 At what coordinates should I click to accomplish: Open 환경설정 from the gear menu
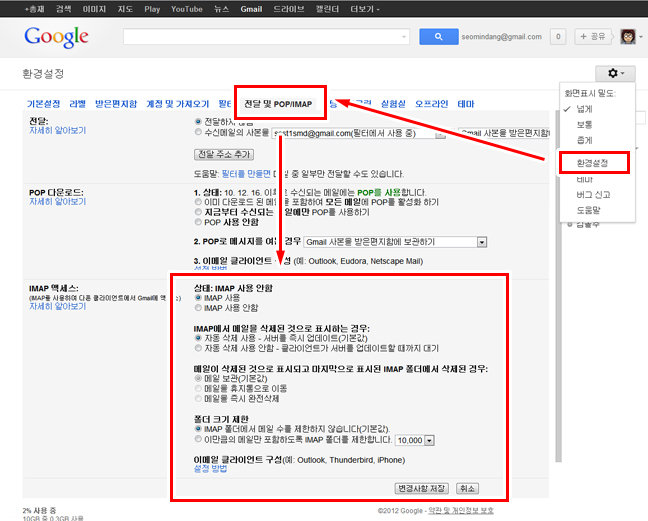(x=594, y=163)
